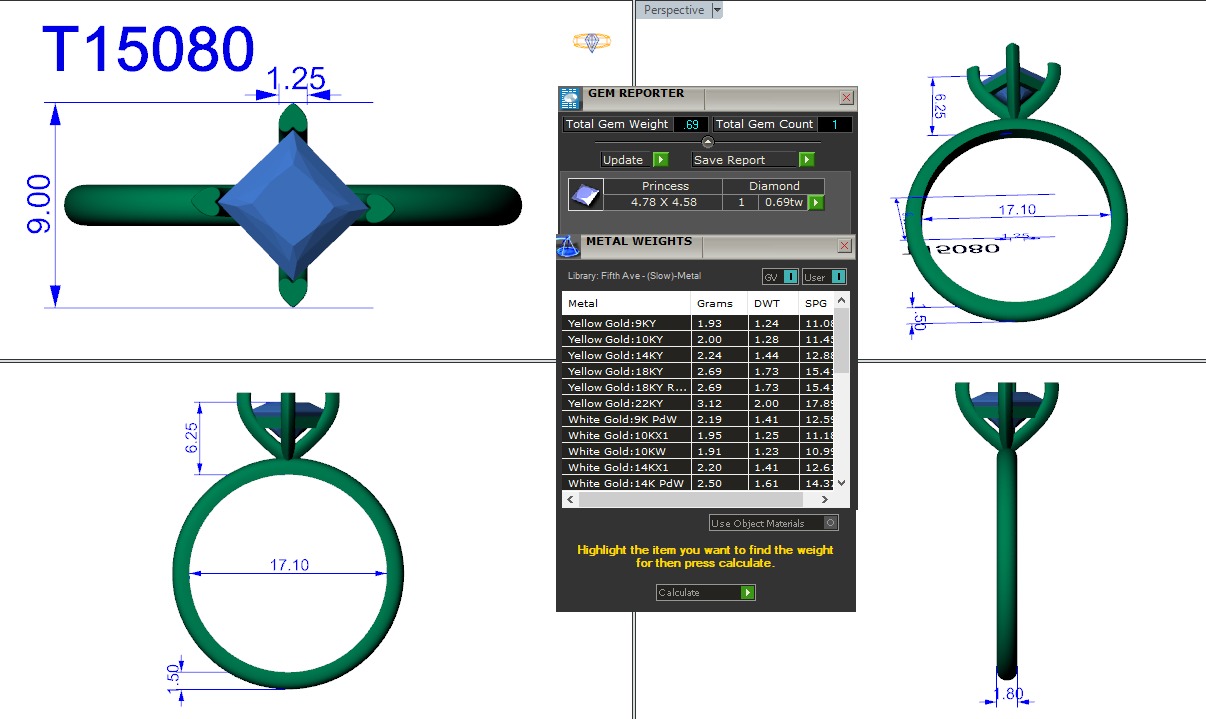The image size is (1206, 719).
Task: Open the Perspective viewport dropdown arrow
Action: 717,10
